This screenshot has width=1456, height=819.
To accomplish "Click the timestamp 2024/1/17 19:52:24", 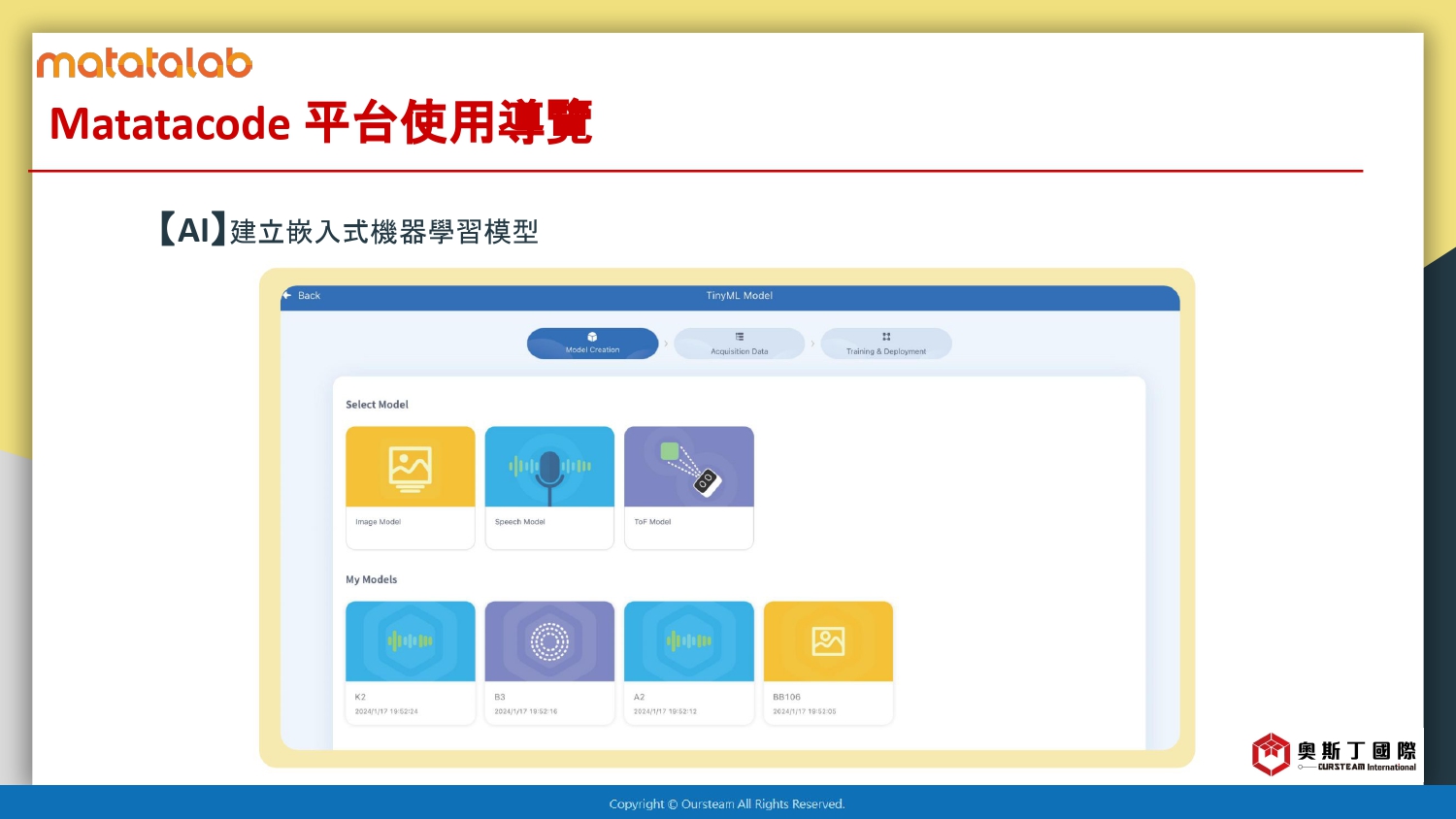I will tap(386, 711).
